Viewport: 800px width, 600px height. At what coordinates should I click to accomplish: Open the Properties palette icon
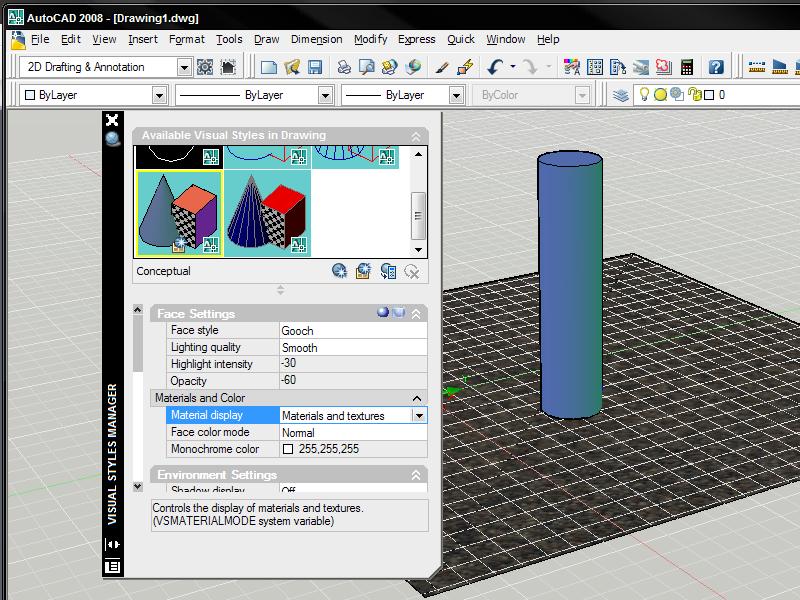click(571, 67)
